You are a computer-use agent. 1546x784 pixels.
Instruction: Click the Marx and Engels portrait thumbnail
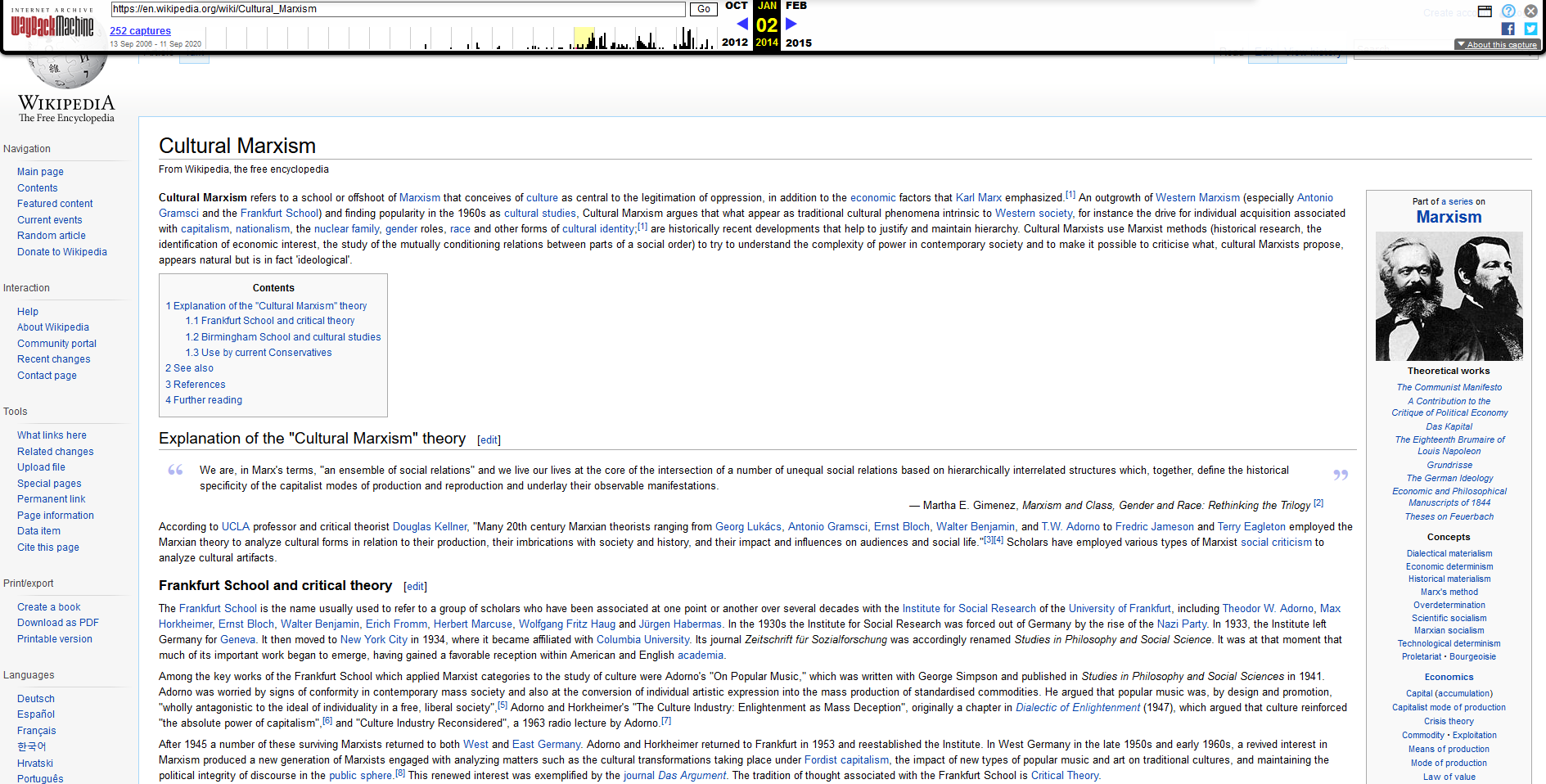click(1449, 296)
